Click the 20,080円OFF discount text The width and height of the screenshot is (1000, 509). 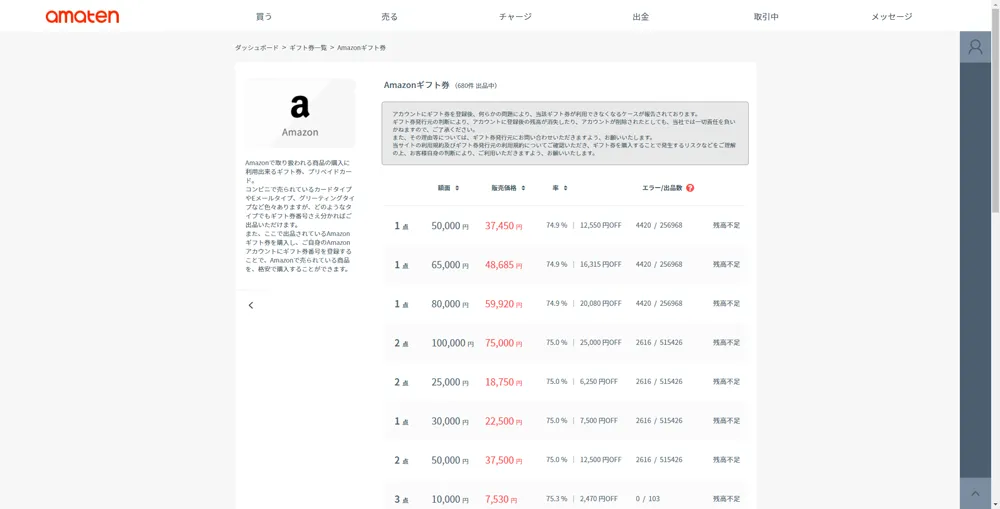tap(600, 304)
